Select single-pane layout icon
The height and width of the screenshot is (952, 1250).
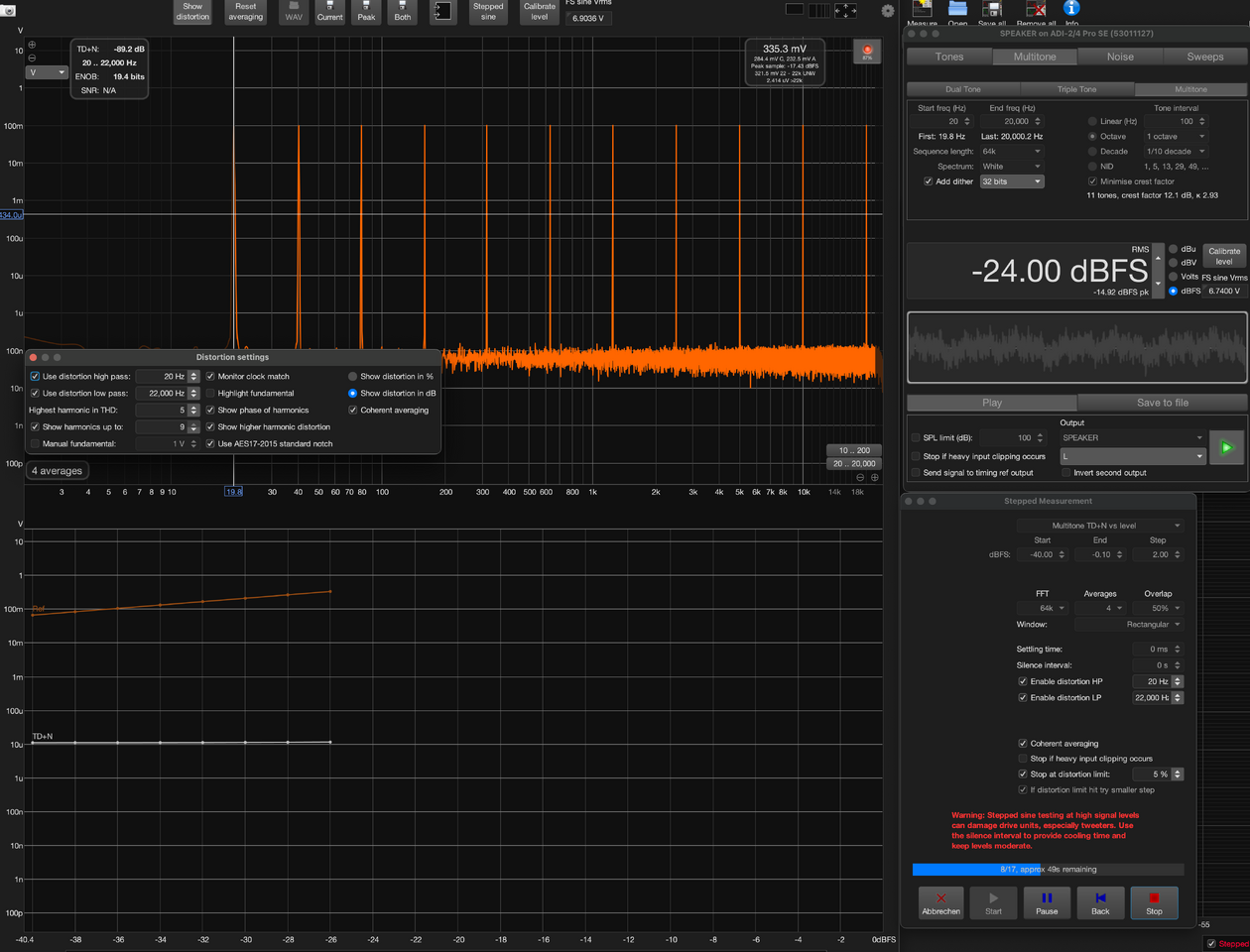tap(795, 10)
